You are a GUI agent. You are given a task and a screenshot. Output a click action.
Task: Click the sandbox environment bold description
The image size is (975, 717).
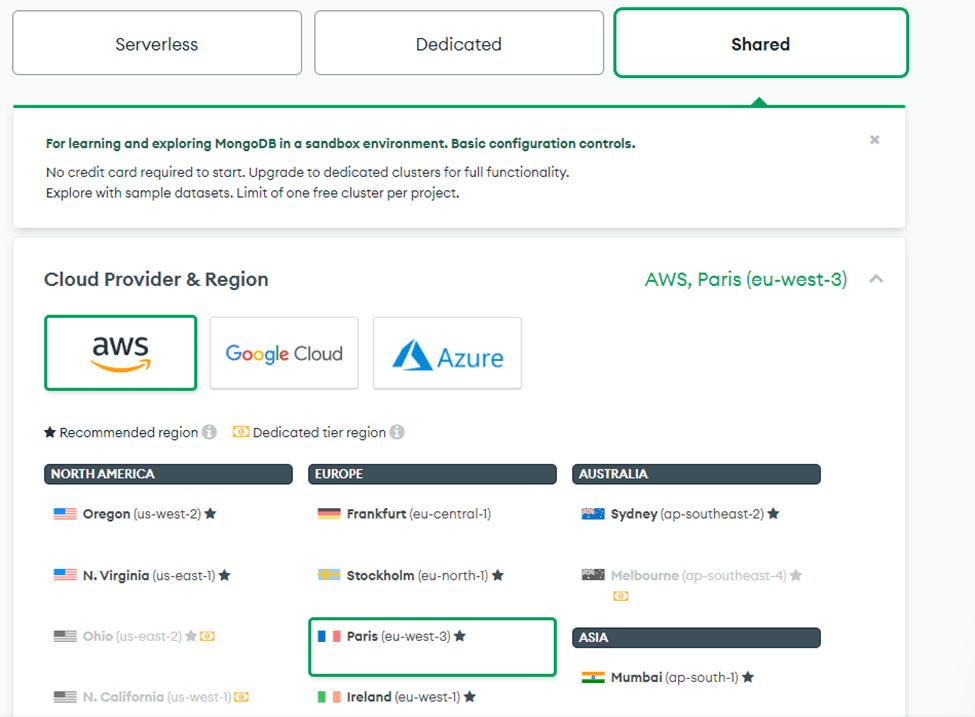point(341,144)
